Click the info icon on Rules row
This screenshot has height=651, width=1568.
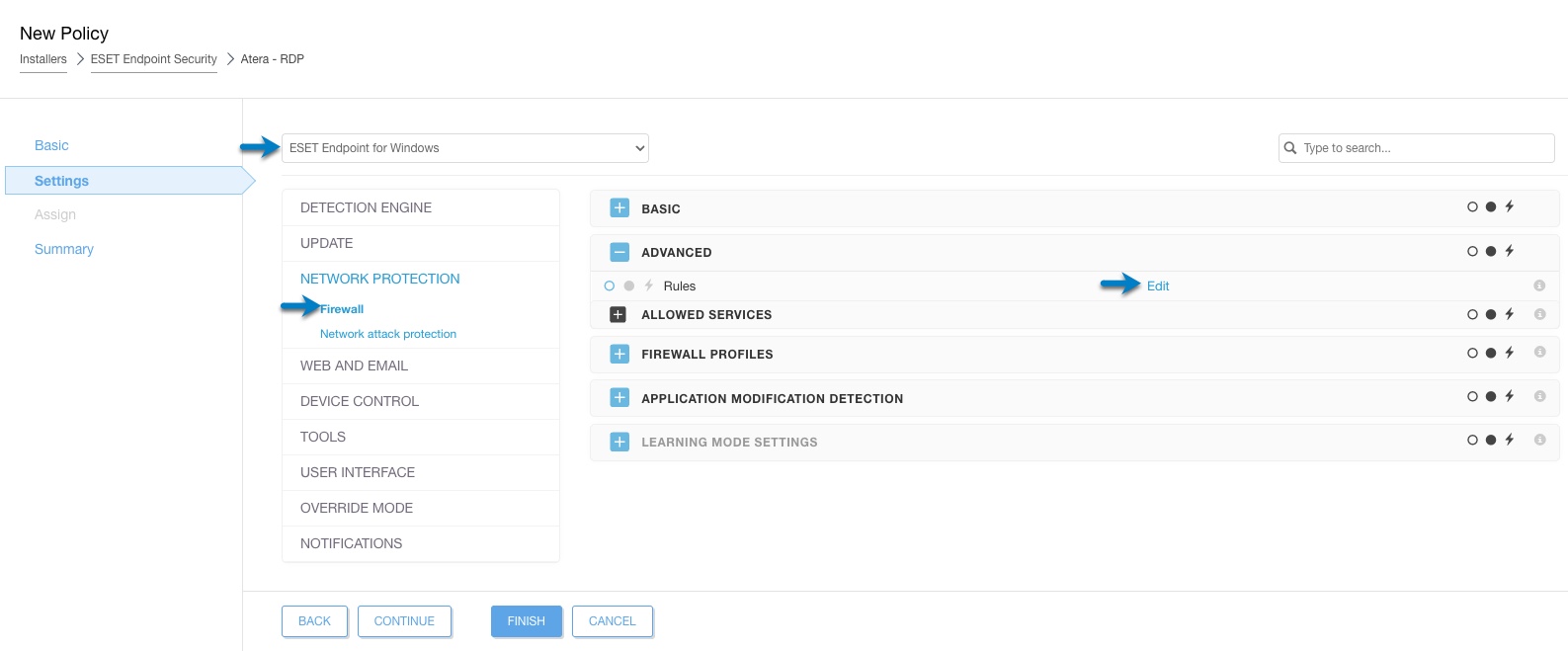click(1539, 285)
